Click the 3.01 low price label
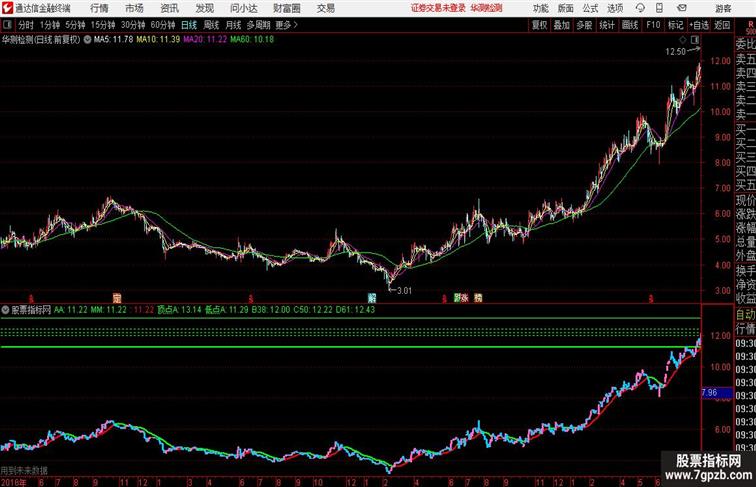This screenshot has width=756, height=487. (x=404, y=291)
